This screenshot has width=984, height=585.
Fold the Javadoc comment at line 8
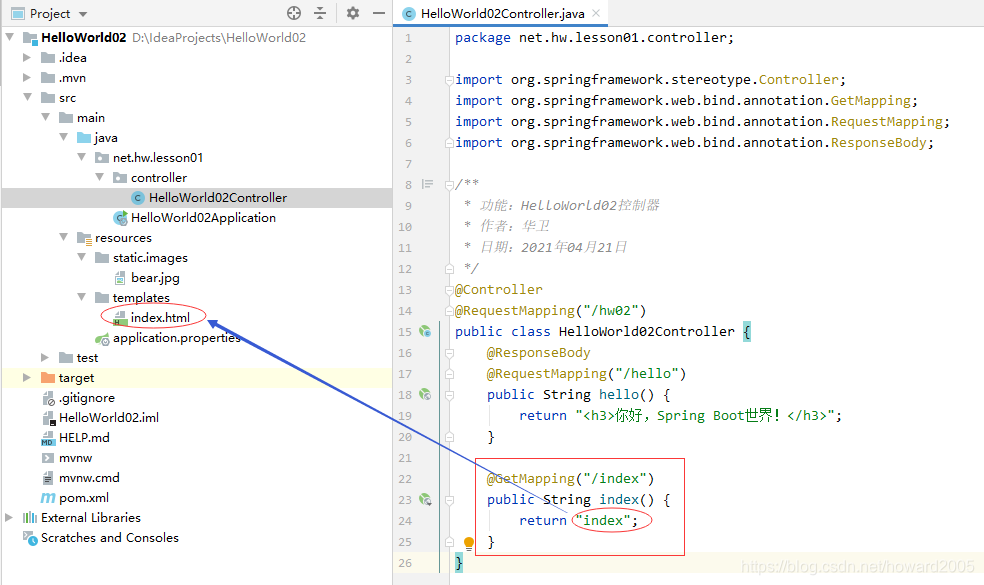point(449,185)
